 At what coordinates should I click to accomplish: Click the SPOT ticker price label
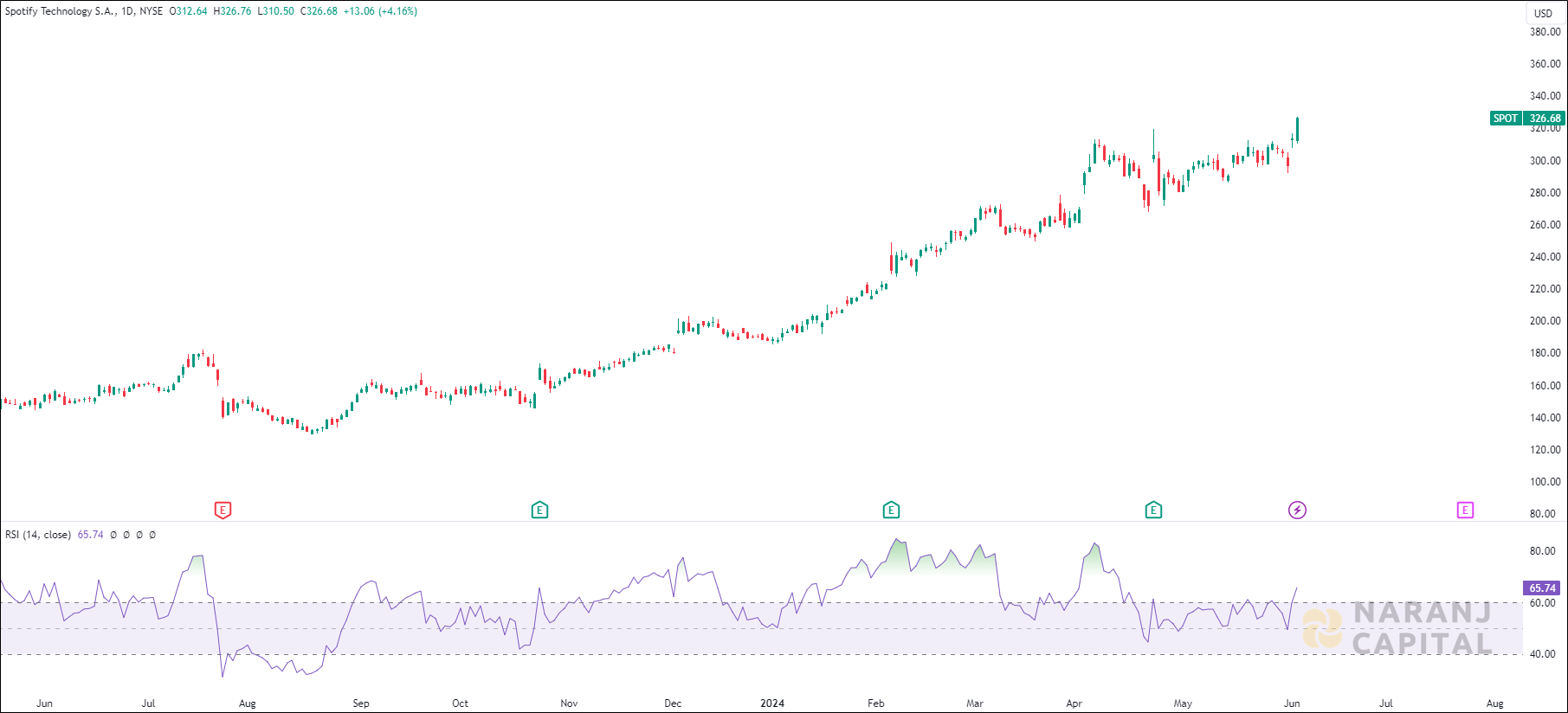point(1506,119)
